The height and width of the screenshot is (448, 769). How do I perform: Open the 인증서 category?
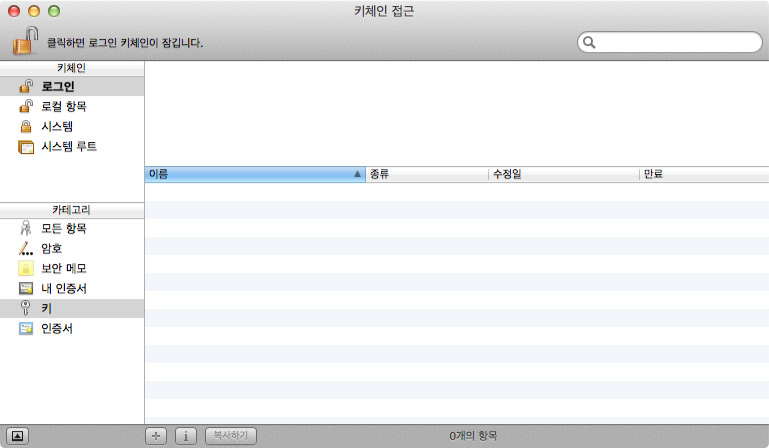[x=72, y=329]
